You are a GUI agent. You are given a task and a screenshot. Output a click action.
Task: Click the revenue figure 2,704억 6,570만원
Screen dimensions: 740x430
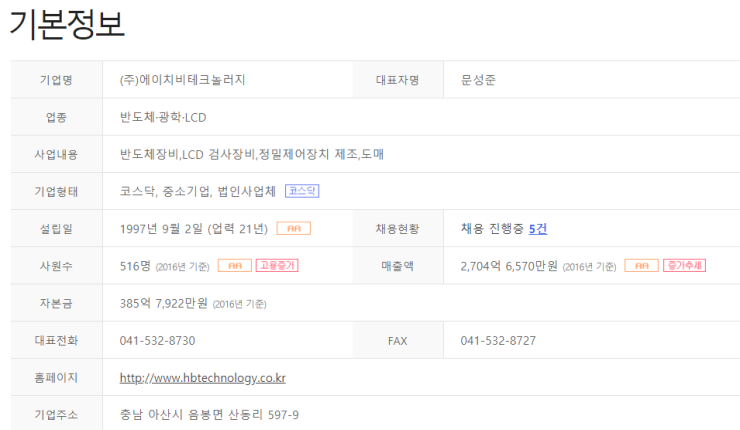tap(509, 266)
